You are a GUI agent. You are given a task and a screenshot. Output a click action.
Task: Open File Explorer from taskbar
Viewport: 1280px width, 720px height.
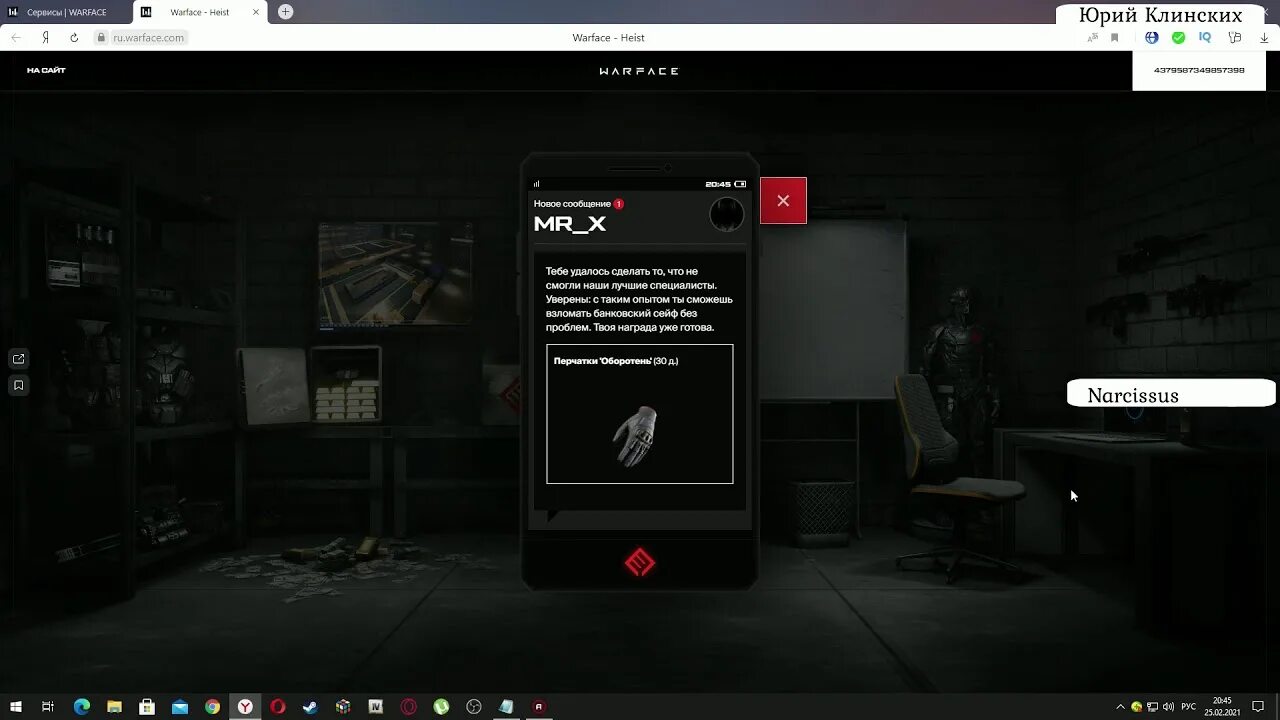[114, 707]
